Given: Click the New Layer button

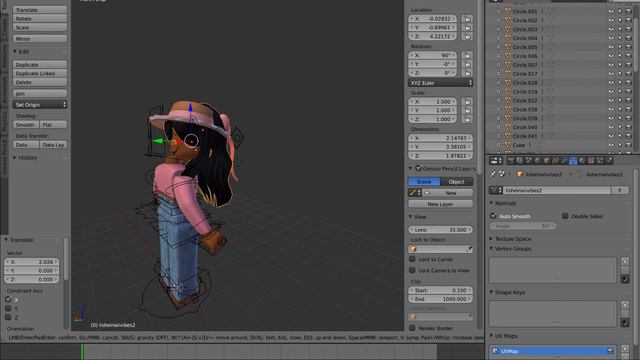Looking at the screenshot, I should coord(440,204).
